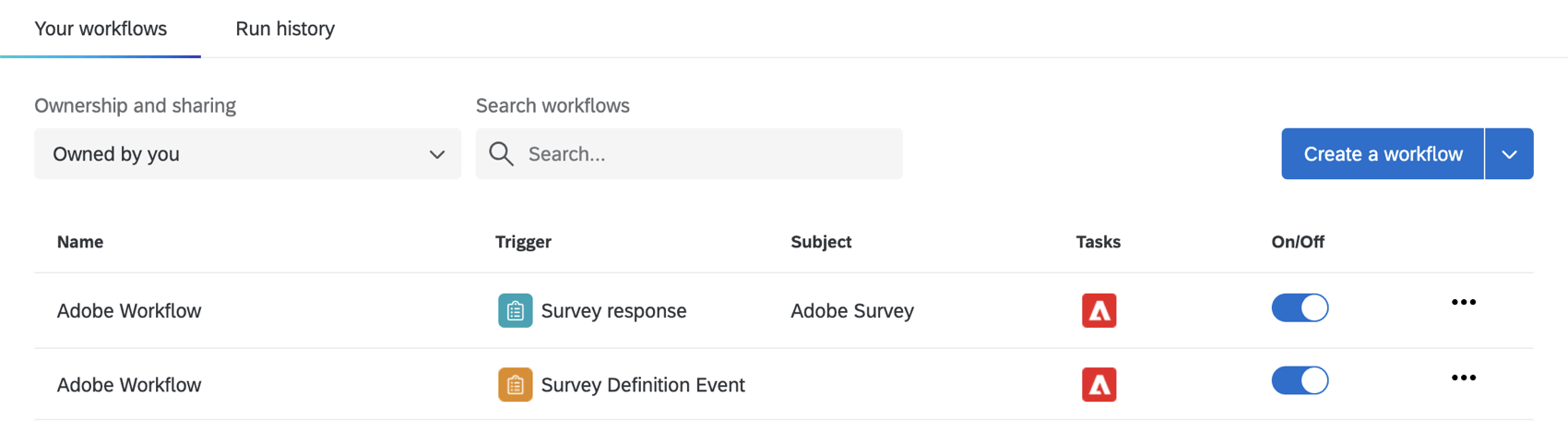
Task: Select the Your workflows tab
Action: click(x=101, y=29)
